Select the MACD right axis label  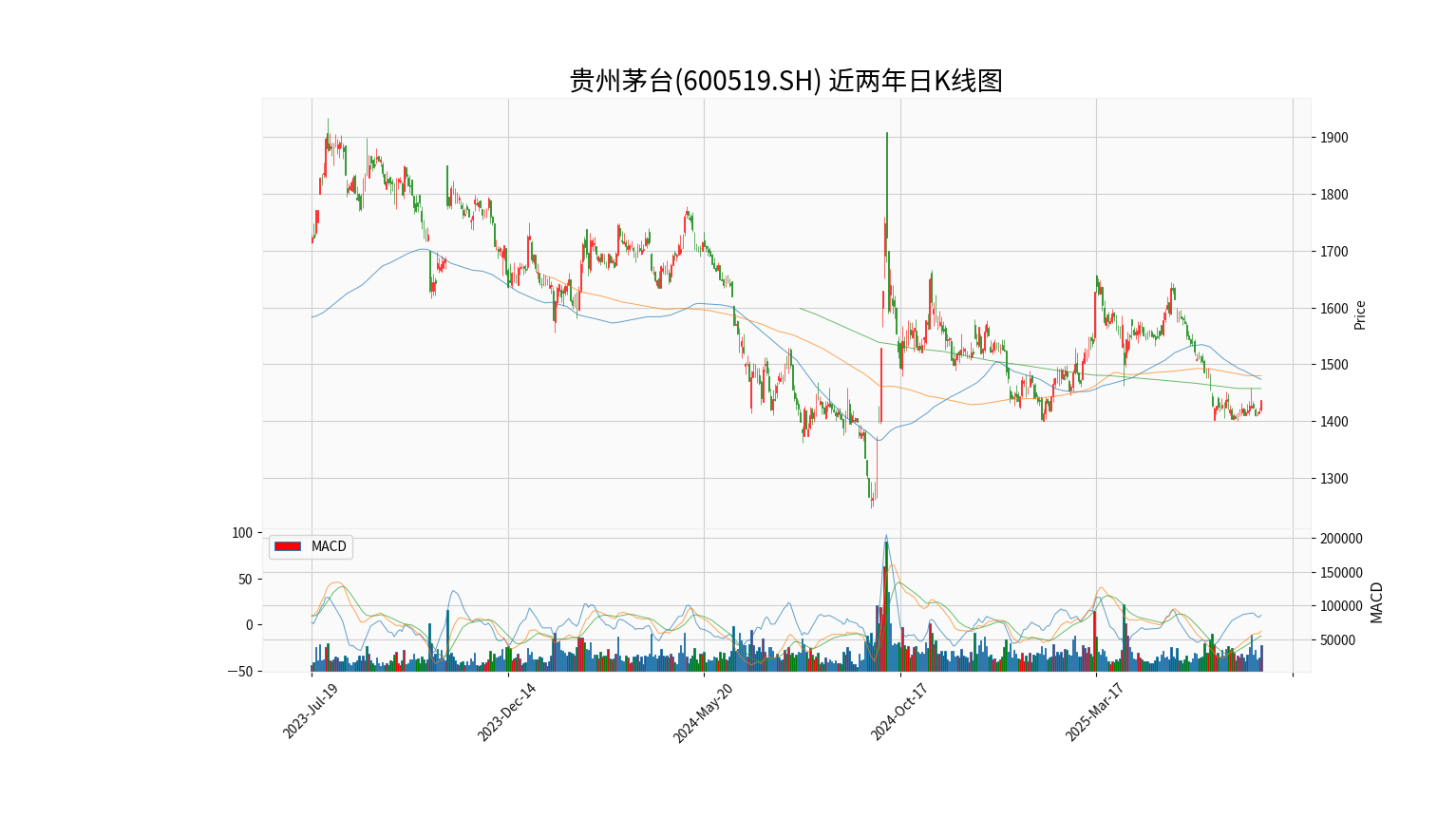click(1376, 602)
